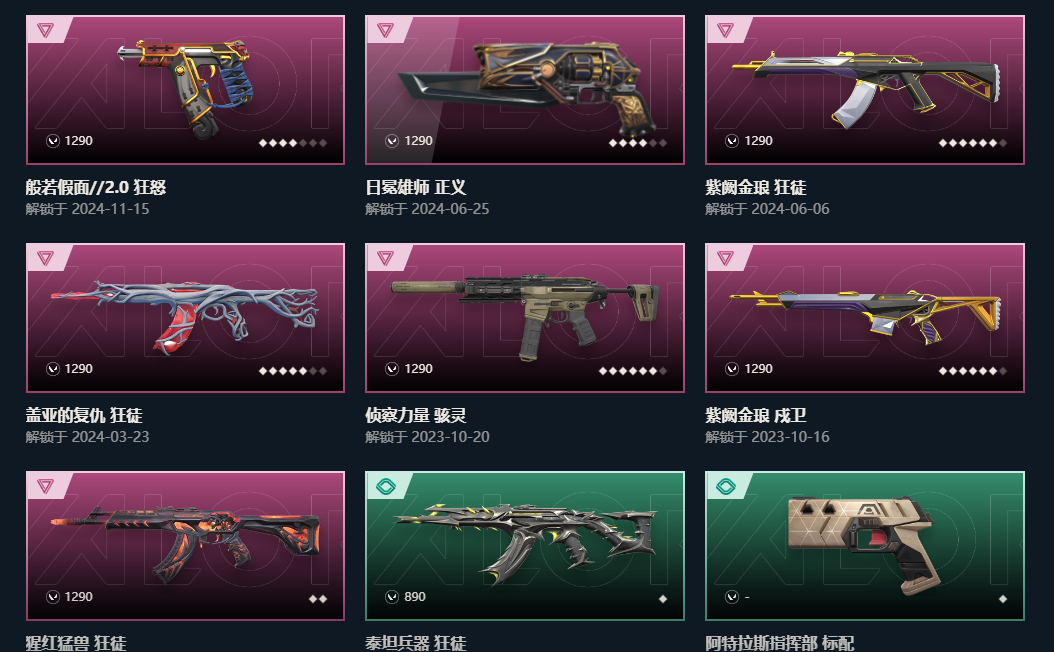
Task: Click level diamonds on 紫阙金琅 戍卫 card
Action: tap(973, 371)
